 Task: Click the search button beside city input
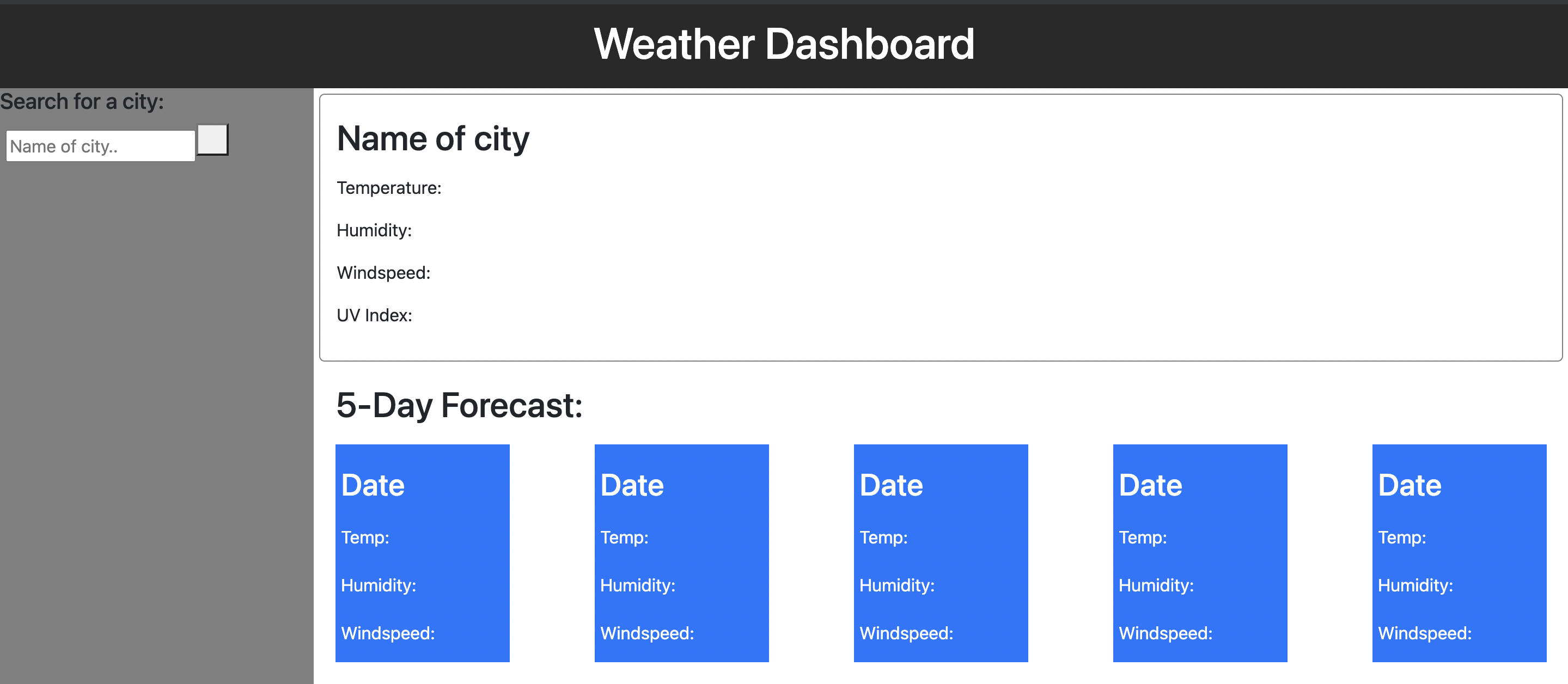(212, 140)
